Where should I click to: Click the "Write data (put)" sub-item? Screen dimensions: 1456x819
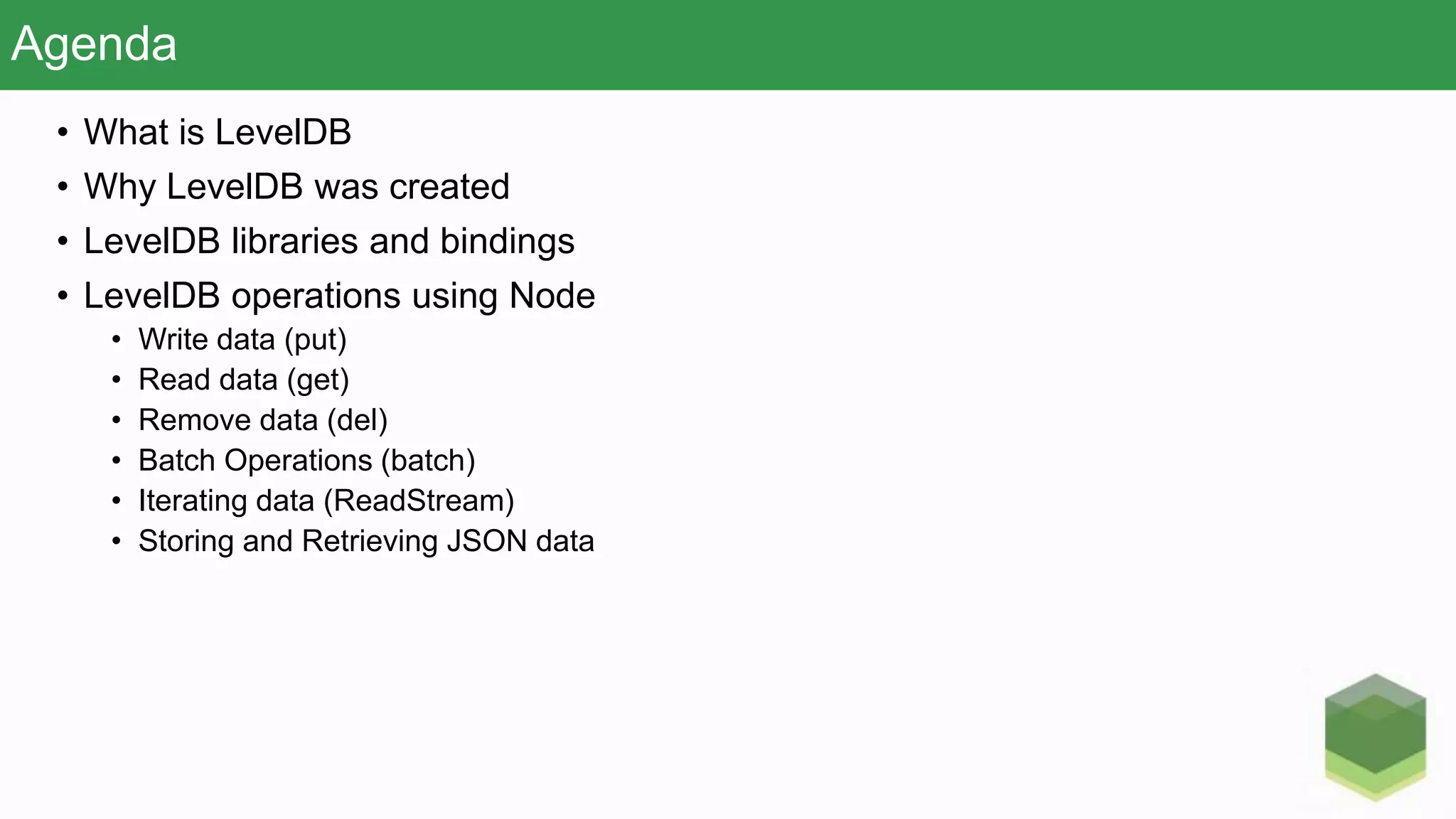pyautogui.click(x=242, y=340)
